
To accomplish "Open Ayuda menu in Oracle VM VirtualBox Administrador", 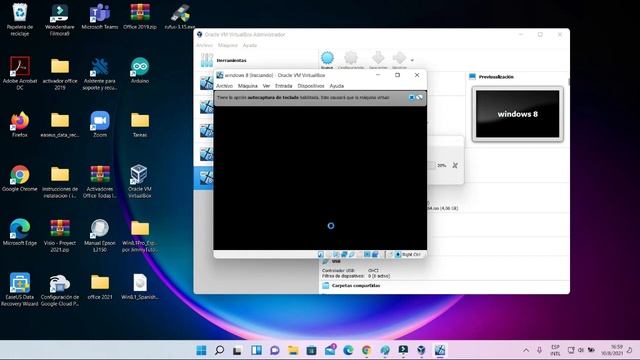I will (x=250, y=45).
